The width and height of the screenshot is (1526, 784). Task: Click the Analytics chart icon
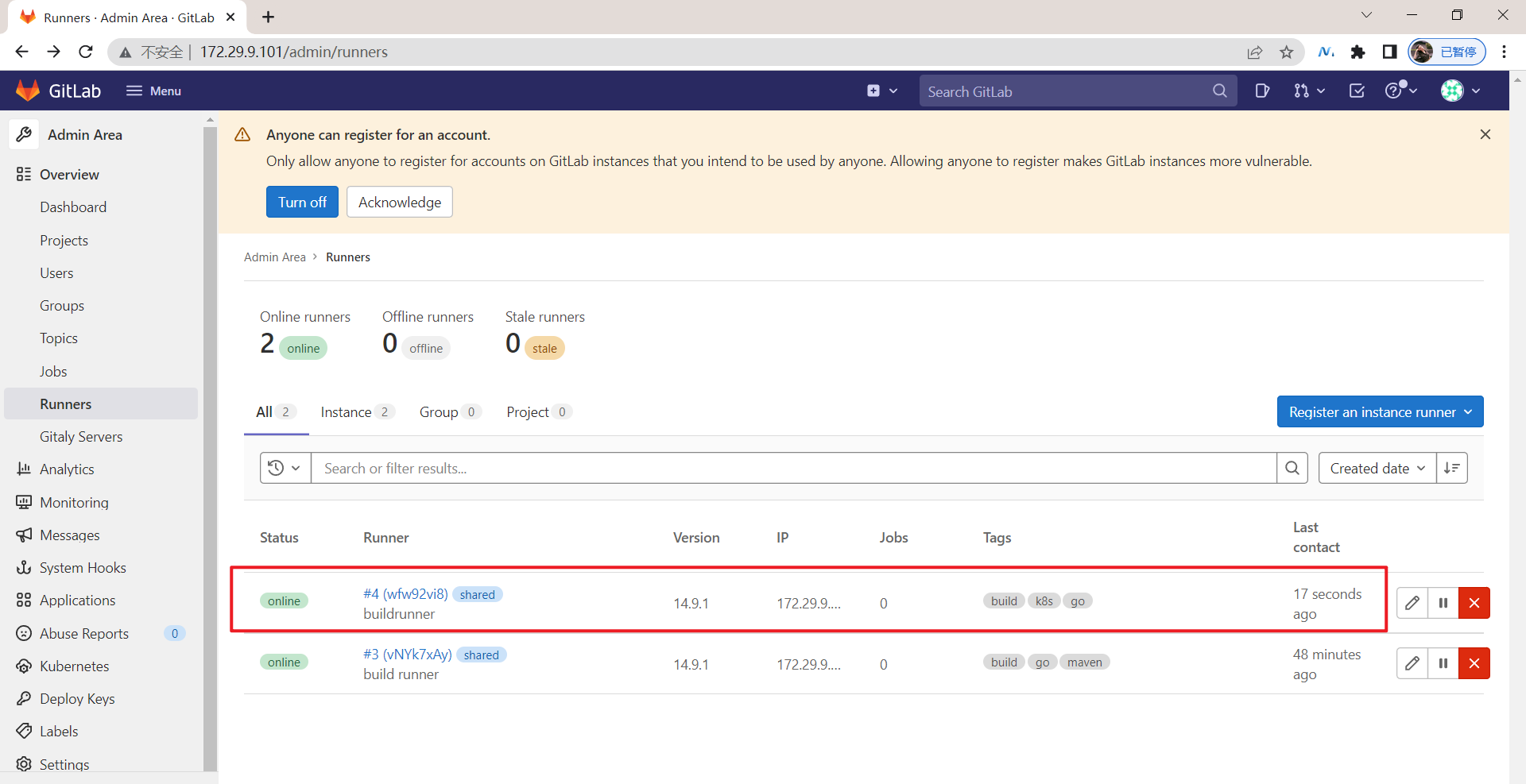(24, 469)
